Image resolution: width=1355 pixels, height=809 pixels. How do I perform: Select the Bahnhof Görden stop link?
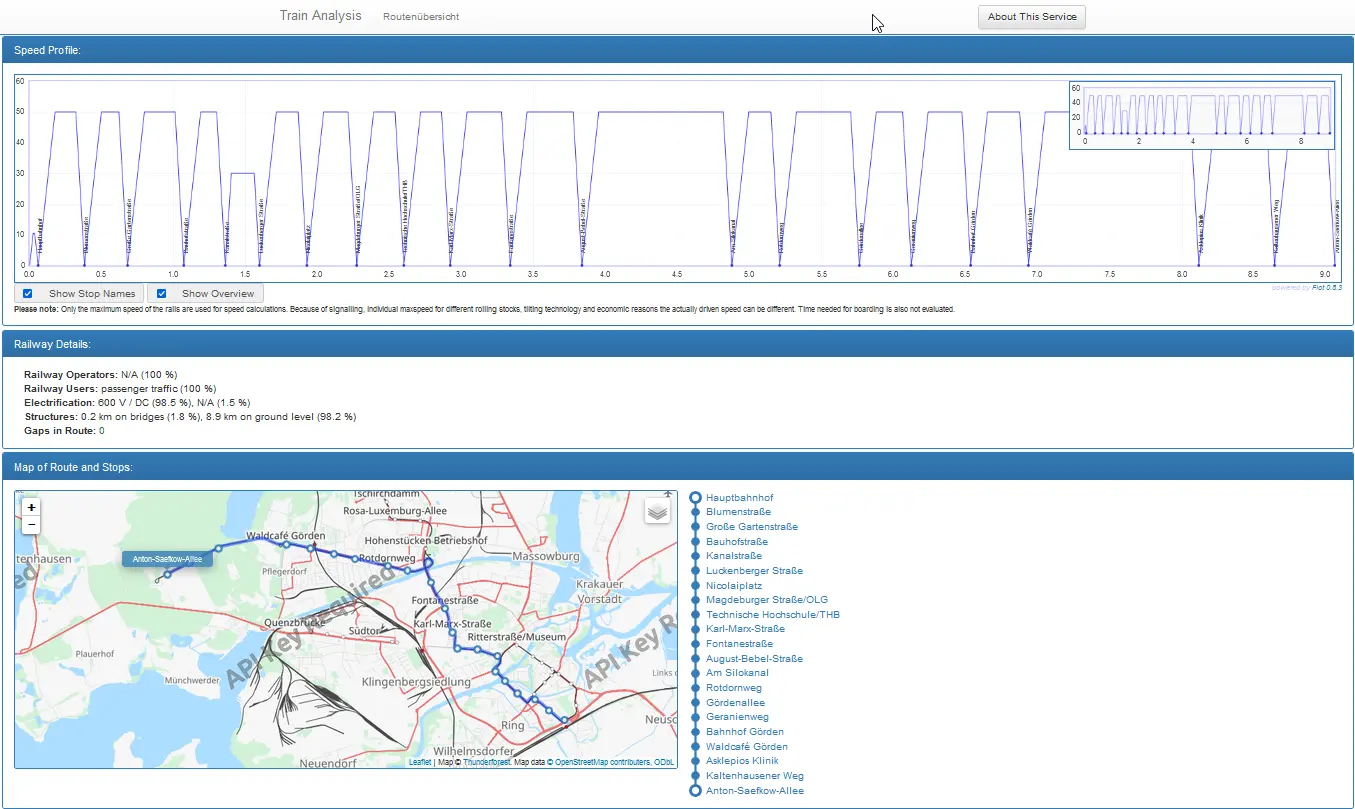[744, 732]
